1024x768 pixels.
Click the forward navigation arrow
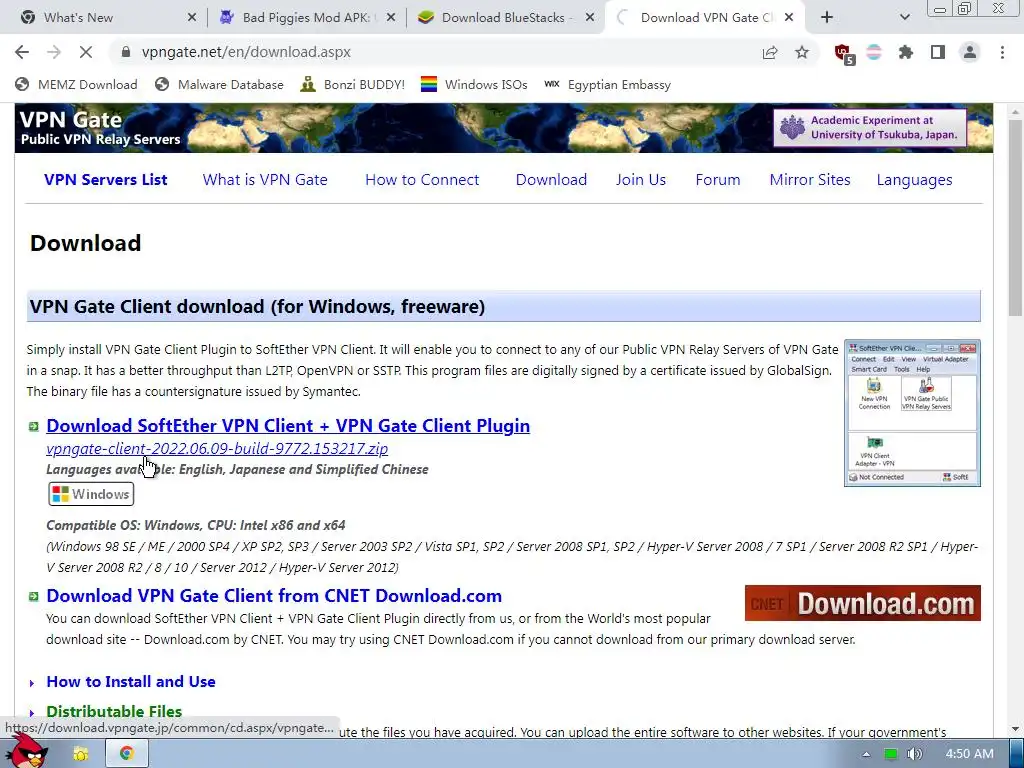click(x=54, y=52)
